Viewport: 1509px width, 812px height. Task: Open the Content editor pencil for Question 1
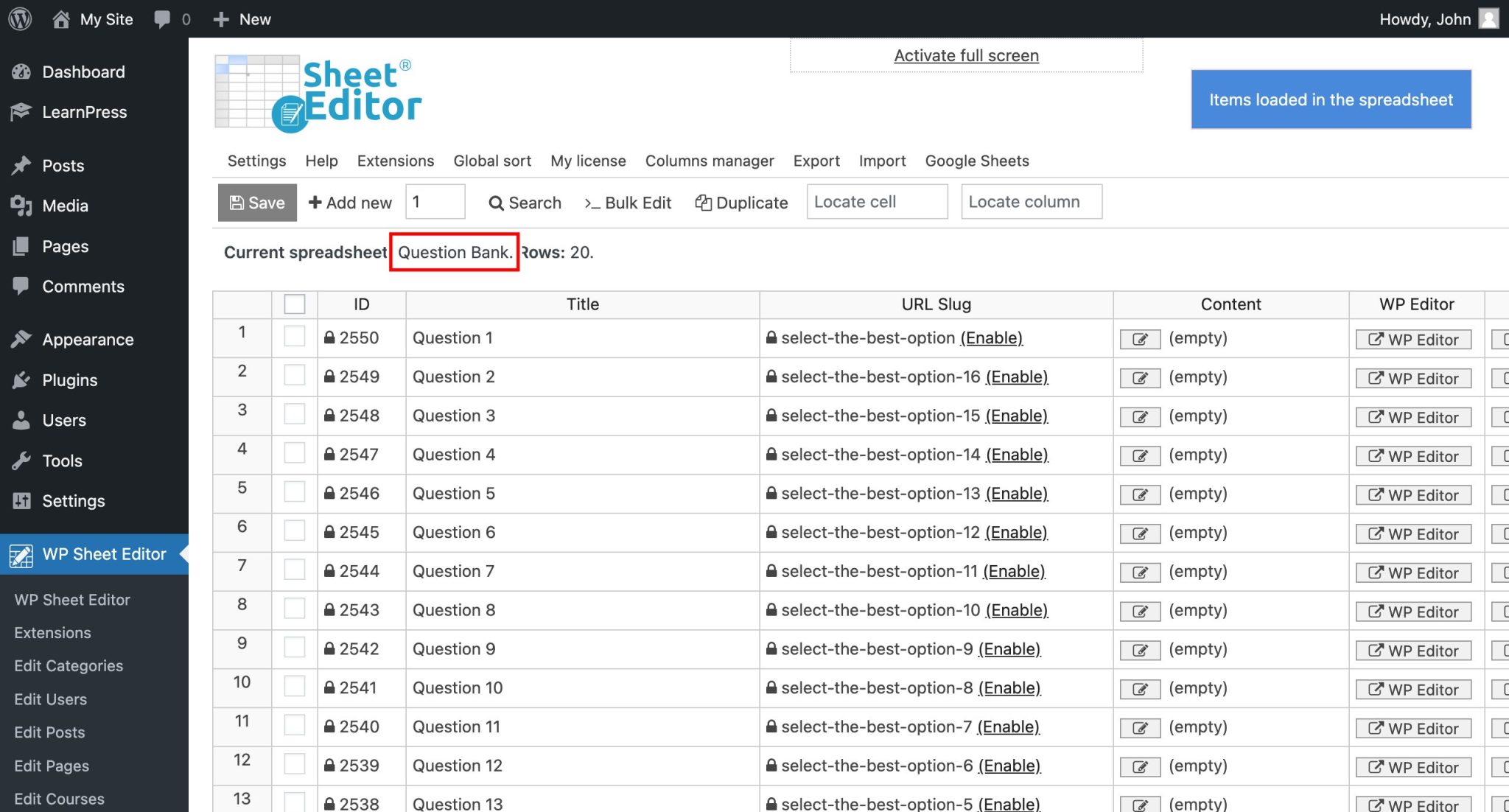tap(1139, 338)
